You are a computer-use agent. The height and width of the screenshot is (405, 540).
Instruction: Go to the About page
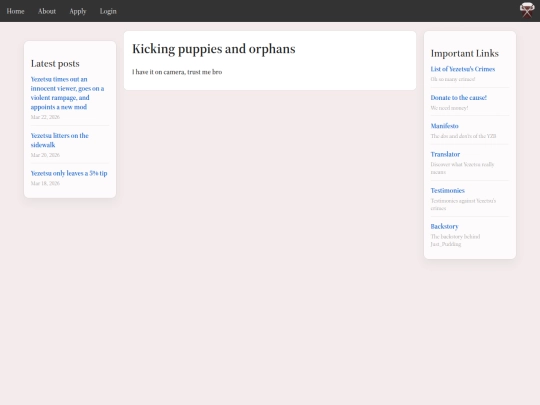pyautogui.click(x=47, y=11)
